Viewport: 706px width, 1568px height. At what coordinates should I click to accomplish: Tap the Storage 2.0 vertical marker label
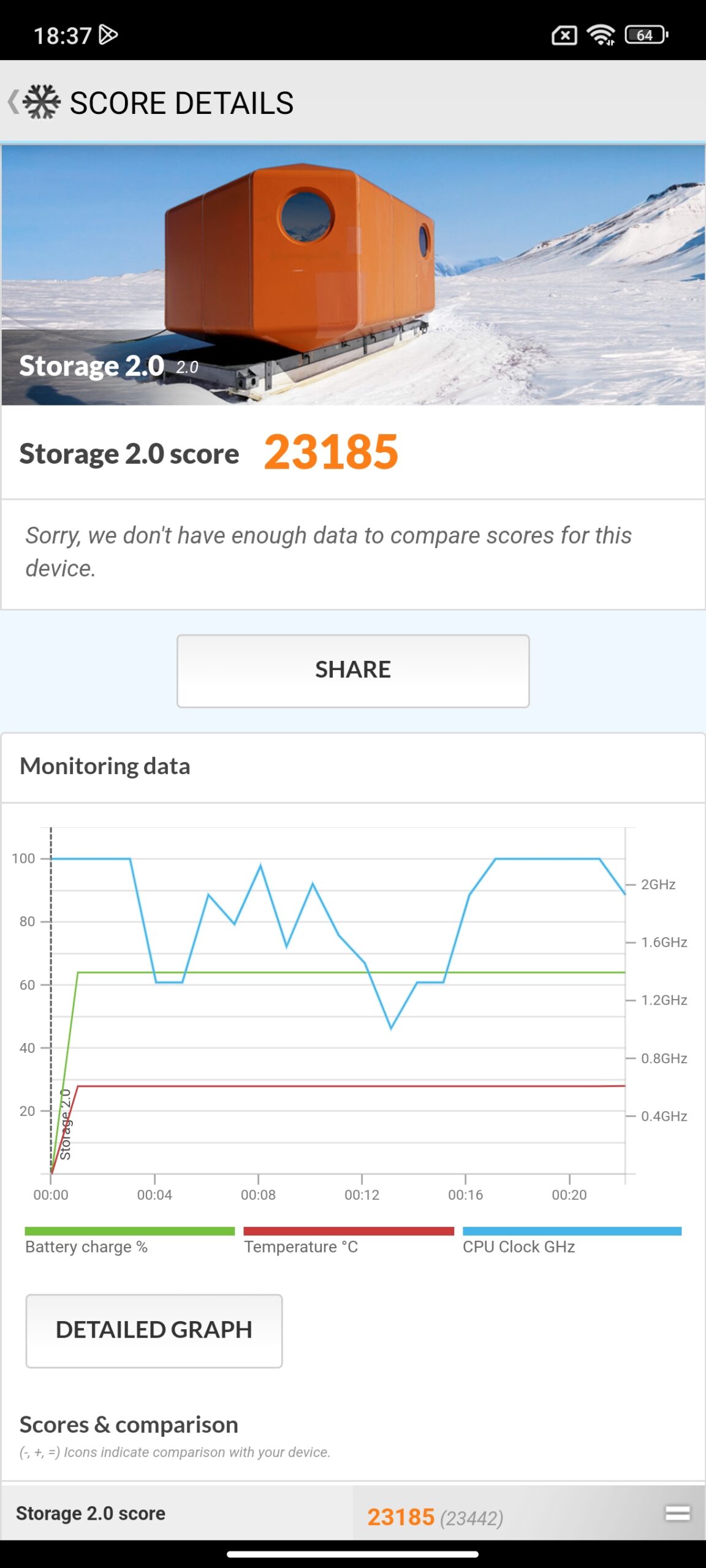coord(66,1125)
